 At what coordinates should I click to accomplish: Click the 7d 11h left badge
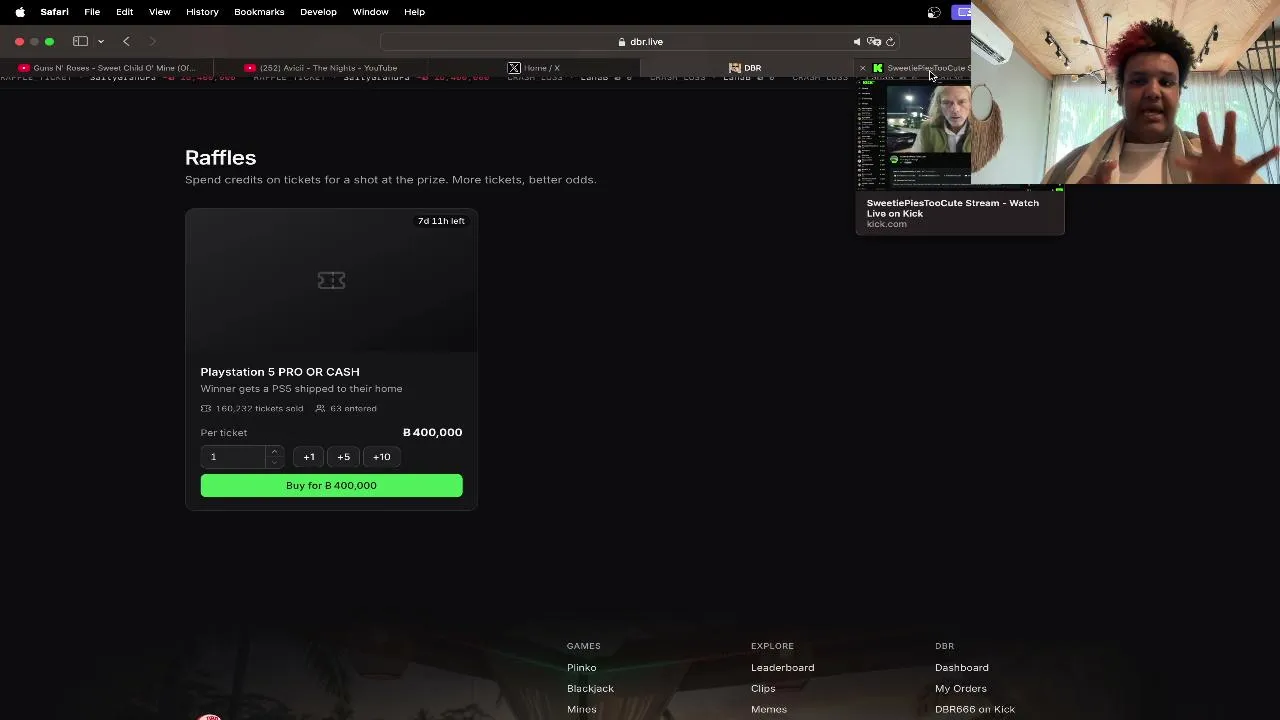(441, 221)
